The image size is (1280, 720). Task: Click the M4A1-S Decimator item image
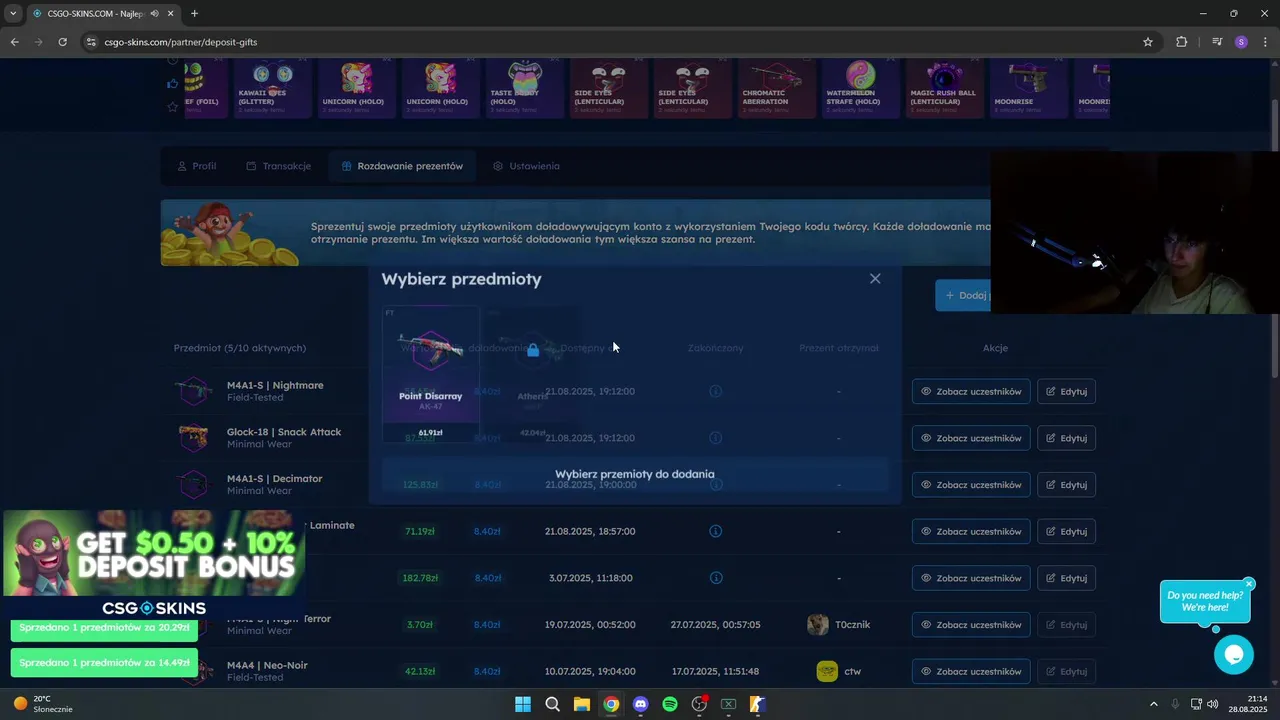(x=193, y=485)
